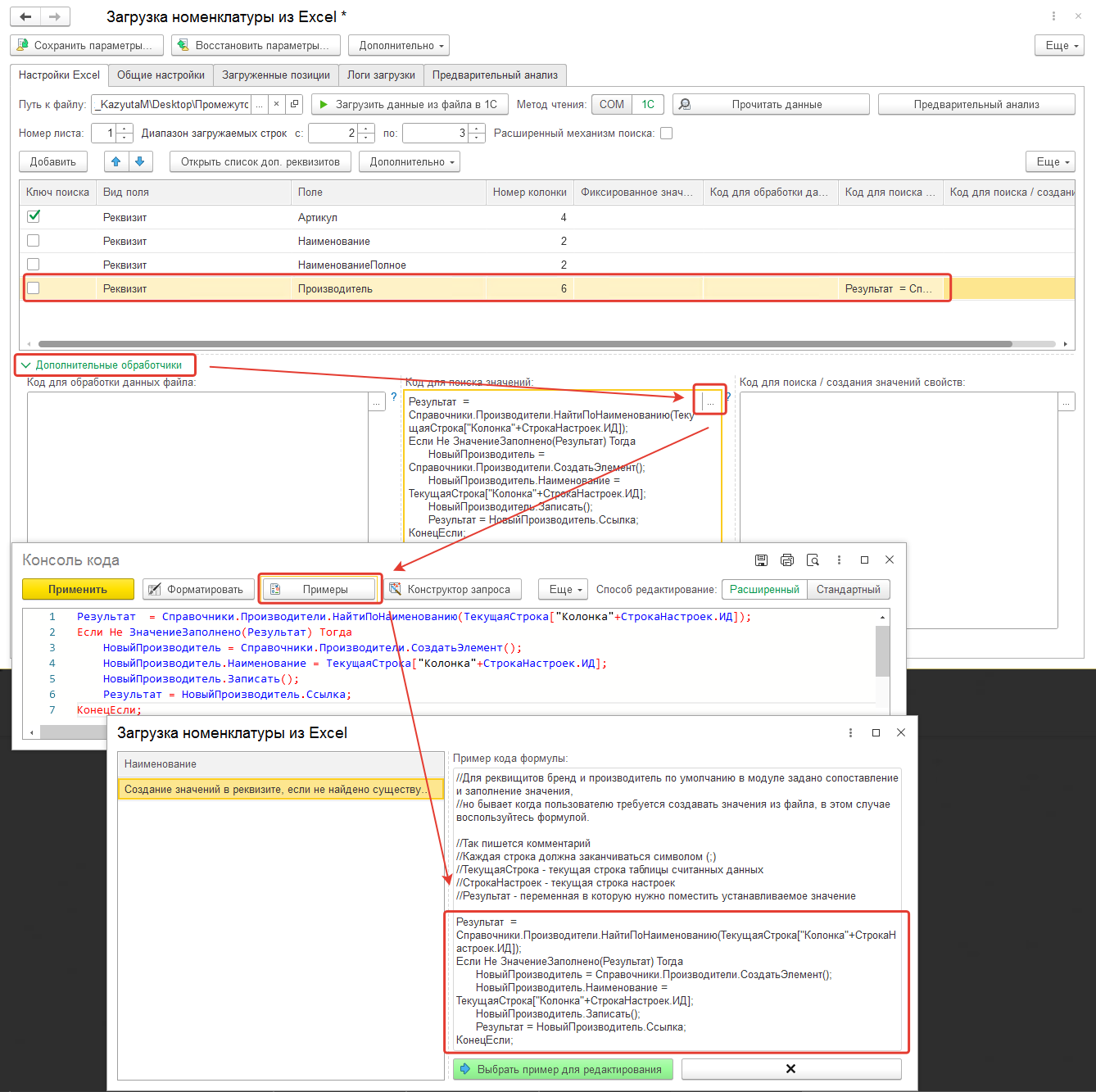Browse for file with ellipsis button
Image resolution: width=1096 pixels, height=1092 pixels.
[x=260, y=104]
